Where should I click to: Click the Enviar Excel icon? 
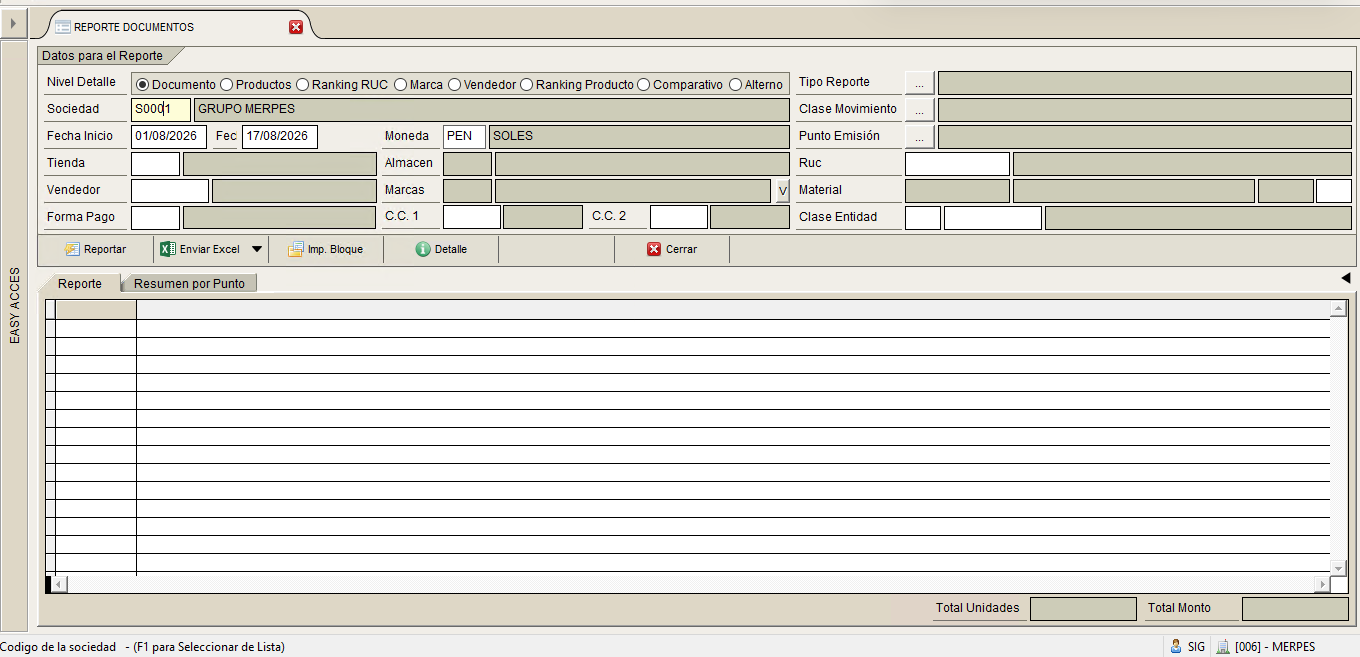(x=168, y=249)
